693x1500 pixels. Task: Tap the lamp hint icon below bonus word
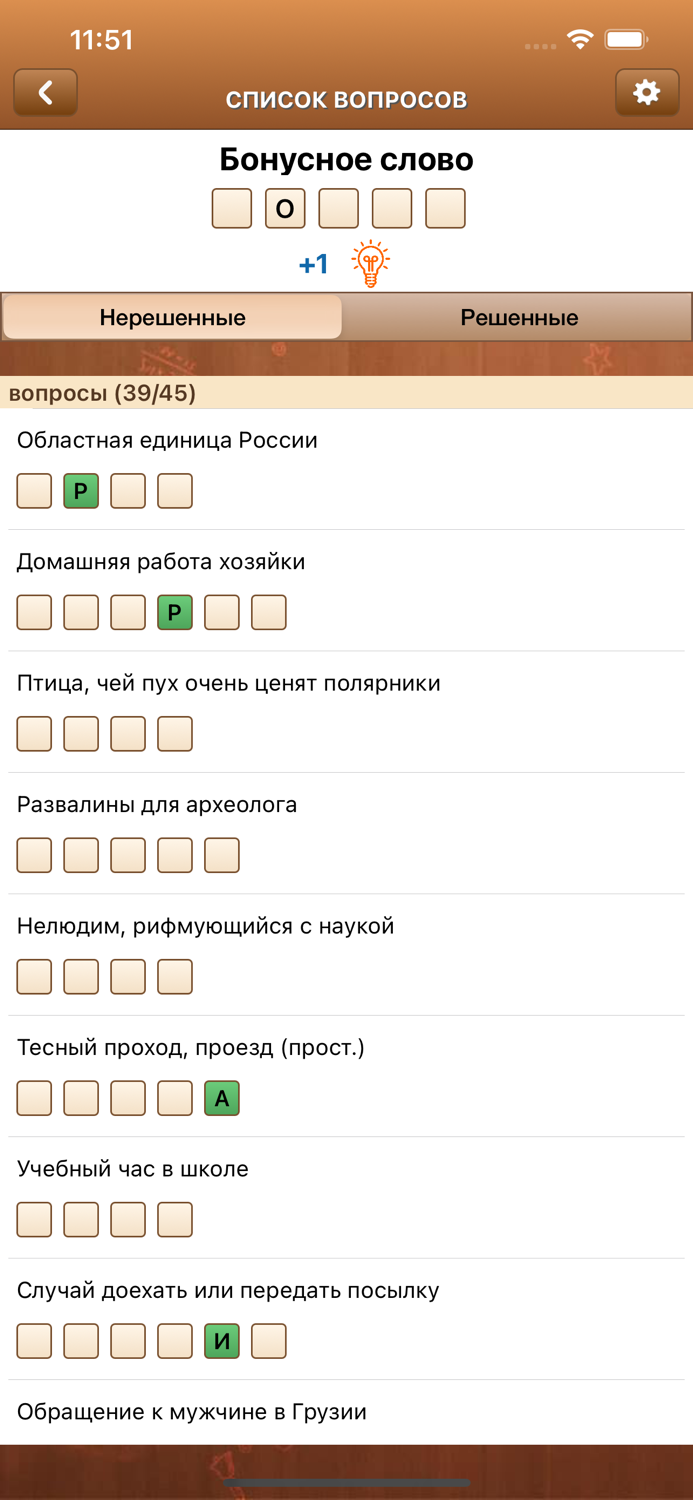pos(371,262)
